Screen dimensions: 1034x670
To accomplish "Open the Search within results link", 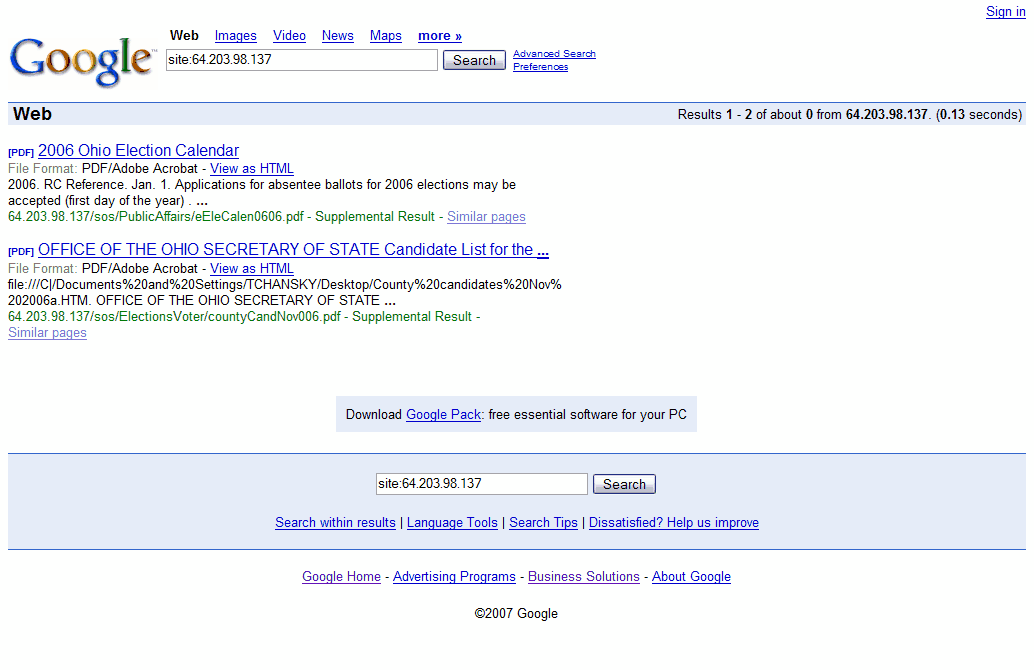I will pos(335,522).
